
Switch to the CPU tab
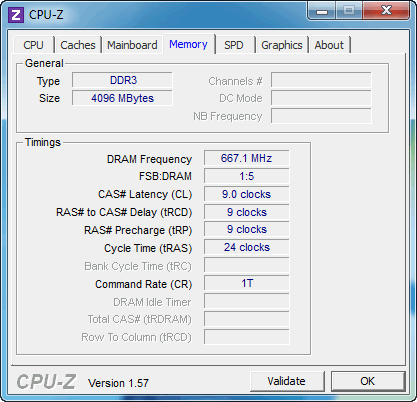33,45
